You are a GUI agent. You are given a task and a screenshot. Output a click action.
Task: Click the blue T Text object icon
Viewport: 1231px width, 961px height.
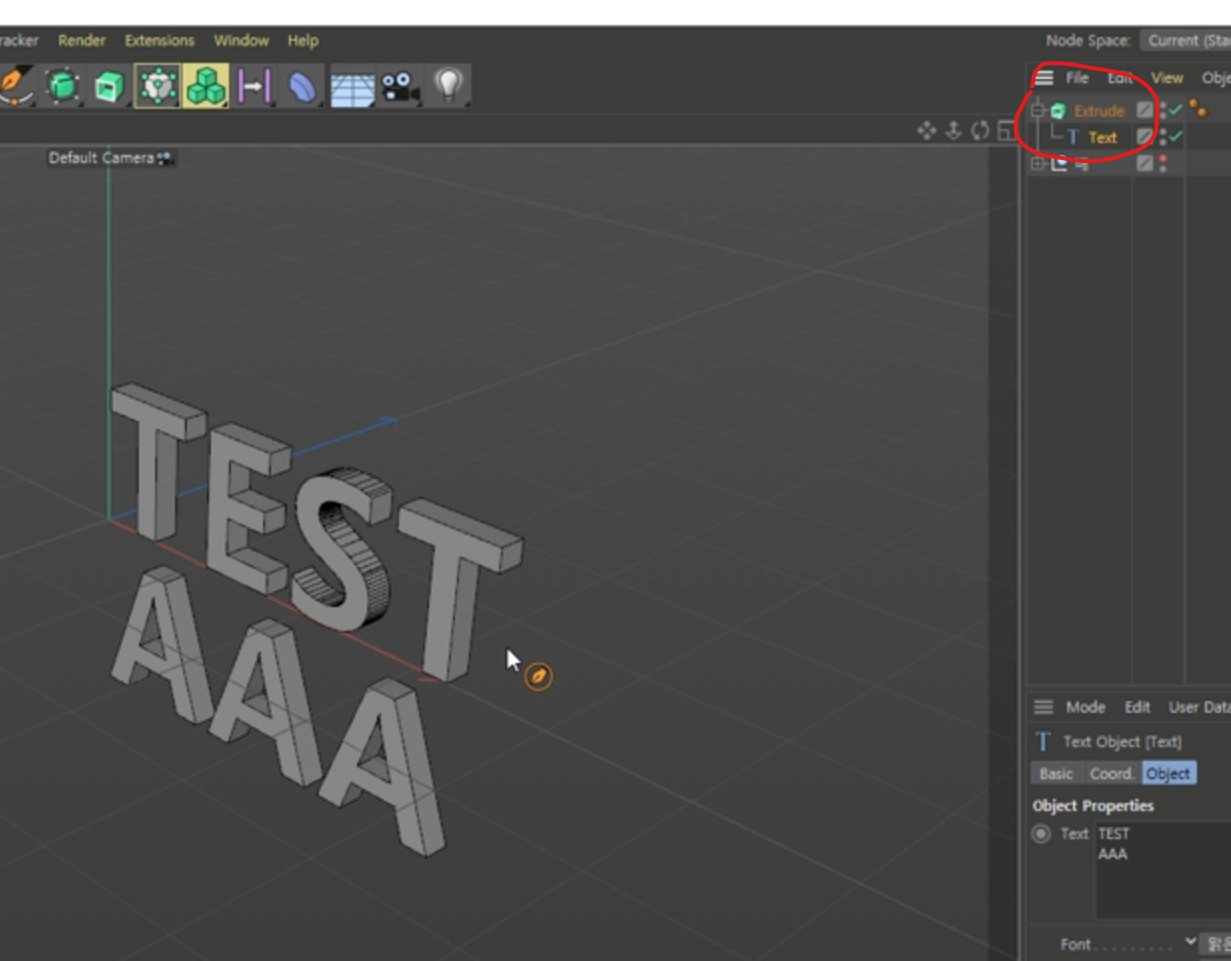click(1073, 137)
